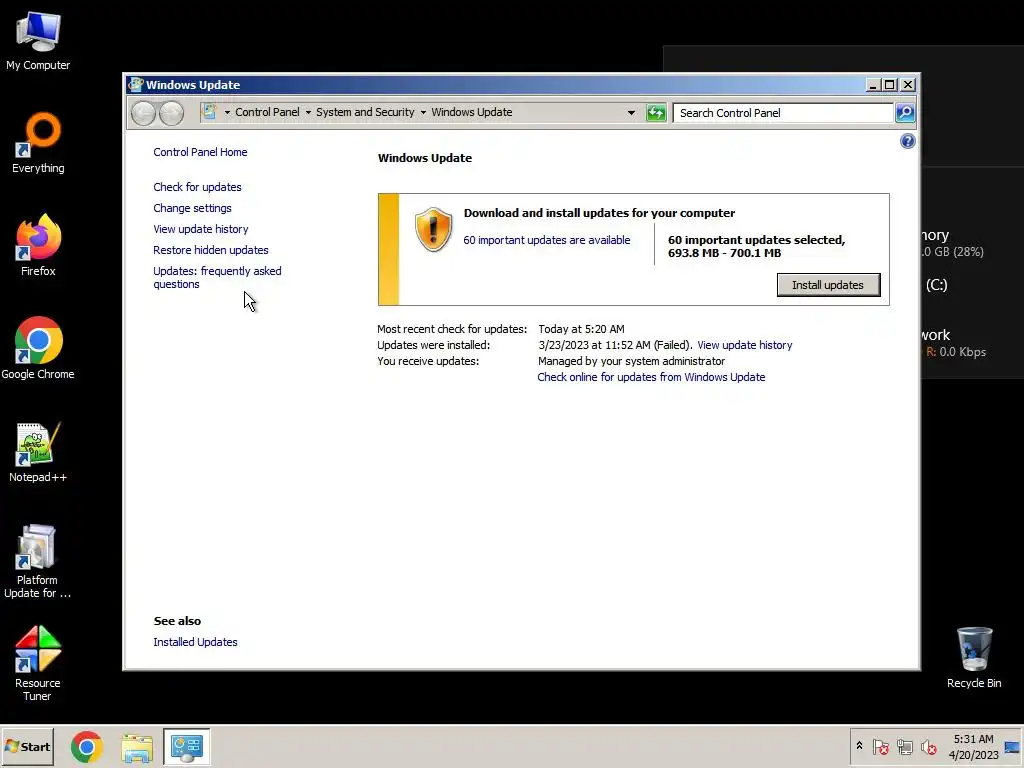Image resolution: width=1024 pixels, height=768 pixels.
Task: Click the Forward navigation arrow
Action: [172, 113]
